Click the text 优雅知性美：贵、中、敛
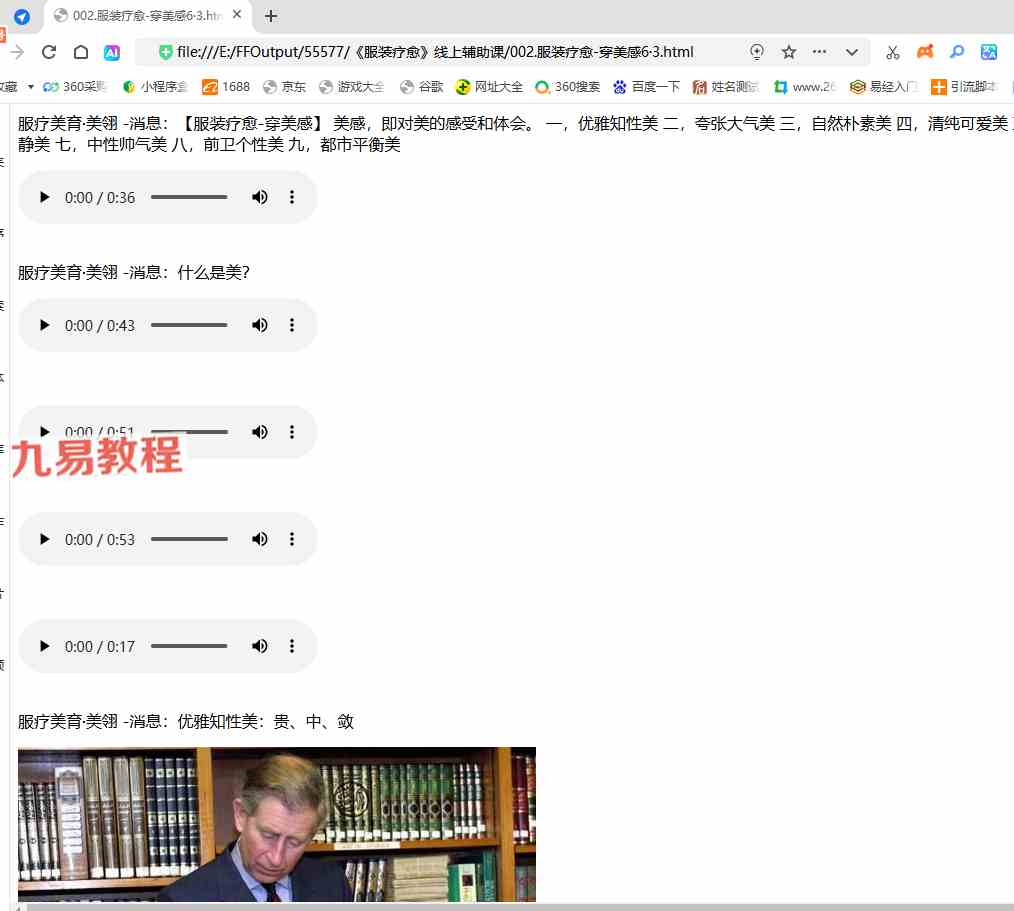The width and height of the screenshot is (1014, 911). [265, 722]
